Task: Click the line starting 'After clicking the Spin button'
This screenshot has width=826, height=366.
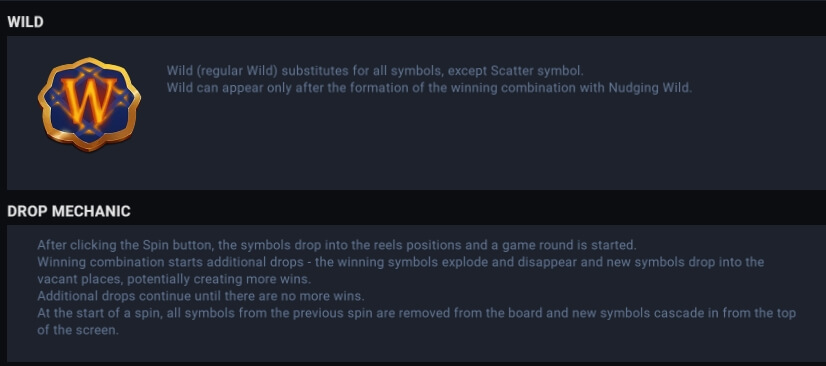Action: coord(337,245)
